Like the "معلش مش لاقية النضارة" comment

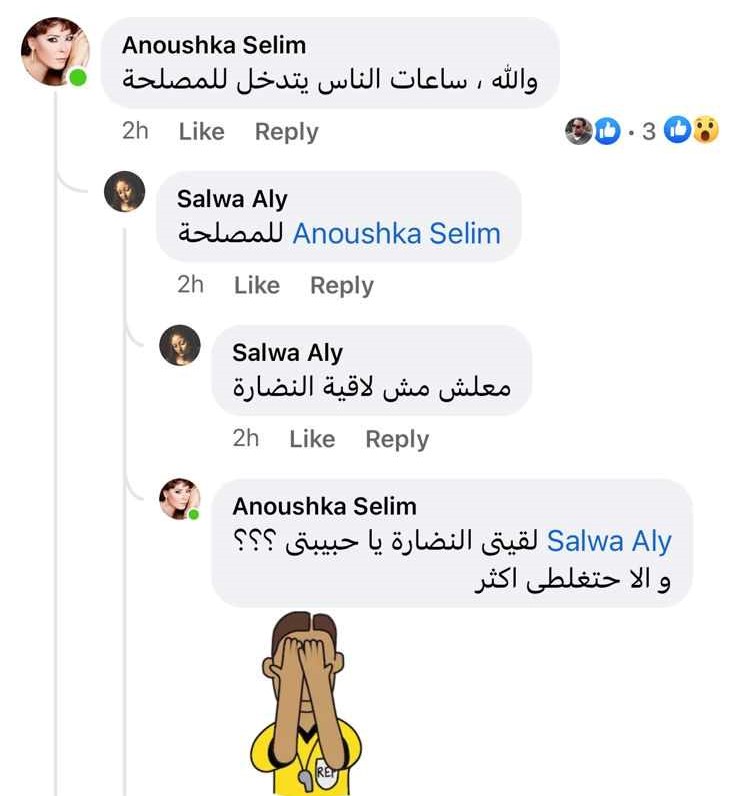pyautogui.click(x=312, y=439)
